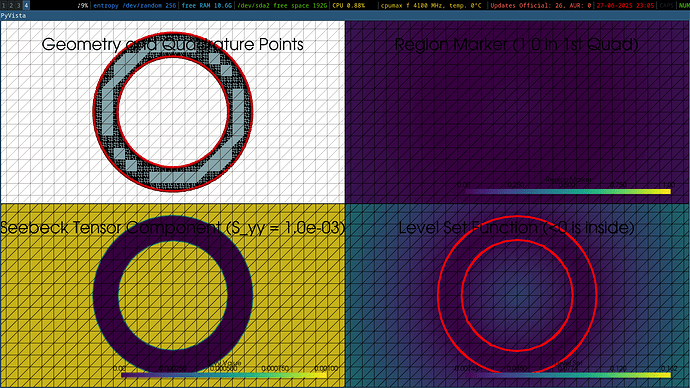This screenshot has height=388, width=690.
Task: Click the Geometry and Quadrature Points title
Action: tap(172, 44)
